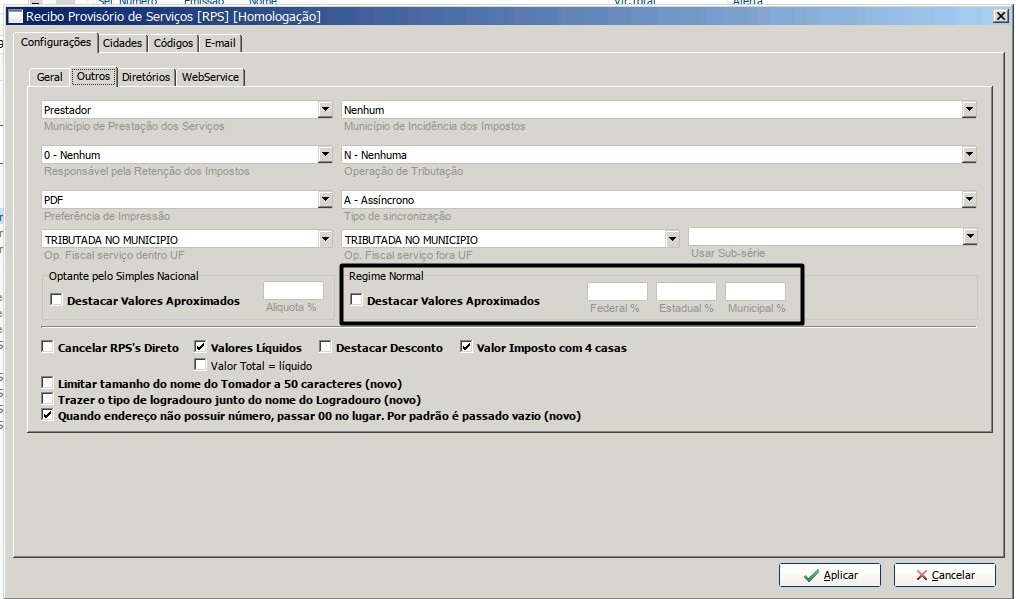Toggle Valor Imposto com 4 casas
The width and height of the screenshot is (1016, 599).
[466, 348]
